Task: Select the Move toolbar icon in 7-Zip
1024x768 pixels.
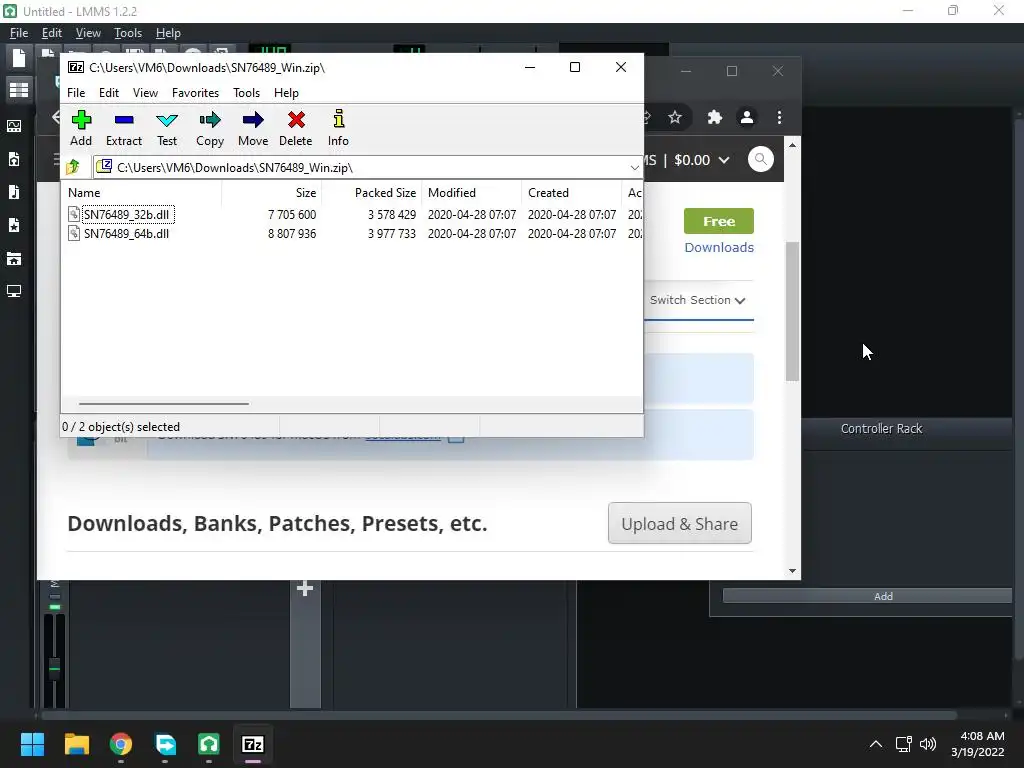Action: [x=253, y=128]
